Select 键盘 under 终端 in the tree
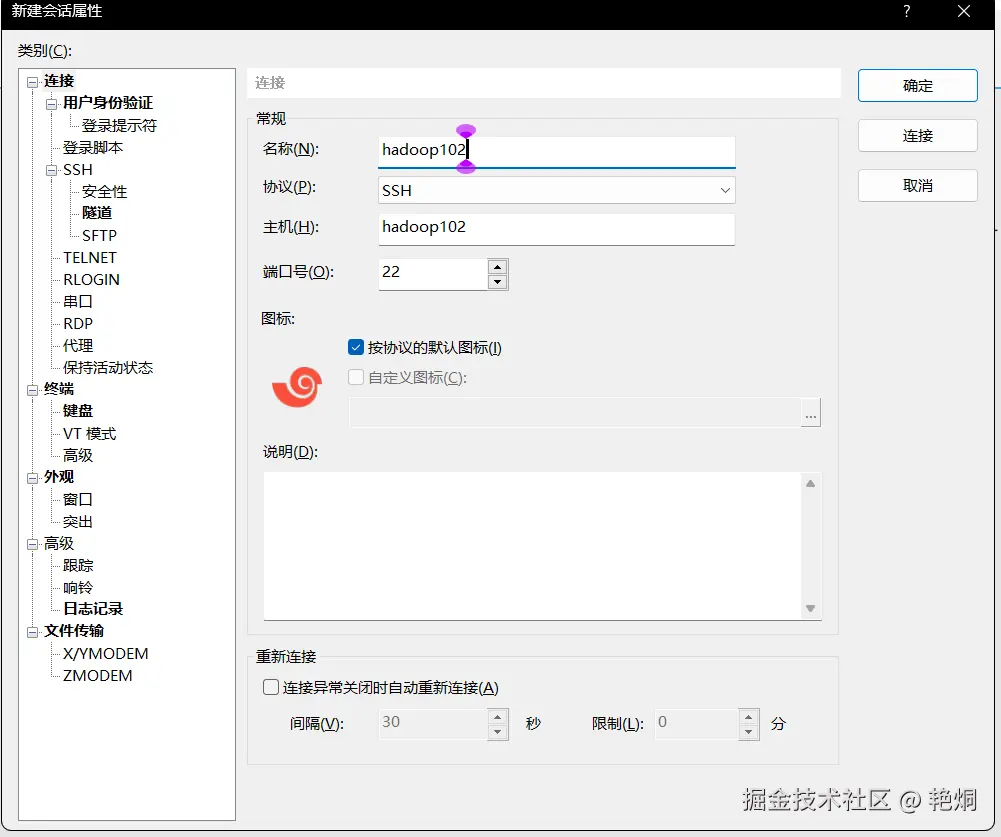The width and height of the screenshot is (1001, 837). 77,410
